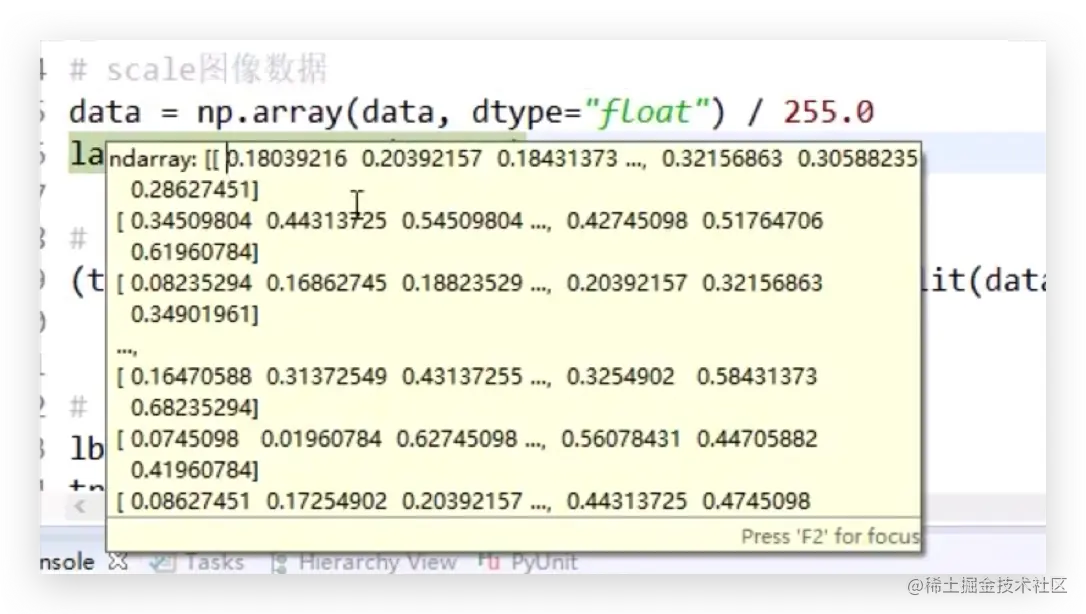Click value 0.4745098 in tooltip
The image size is (1086, 614).
(x=756, y=501)
